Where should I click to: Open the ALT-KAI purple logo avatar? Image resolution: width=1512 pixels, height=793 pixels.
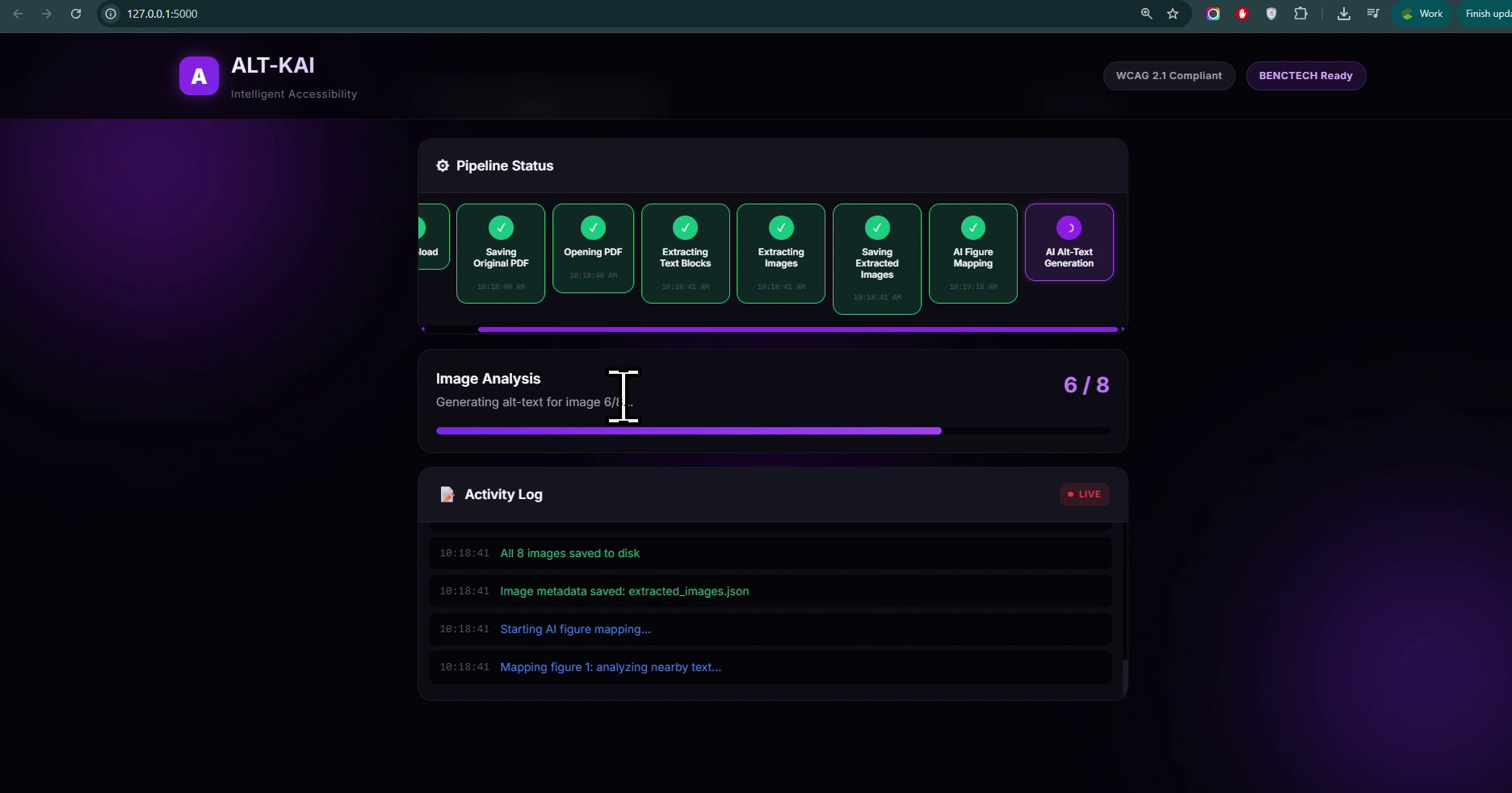(198, 75)
